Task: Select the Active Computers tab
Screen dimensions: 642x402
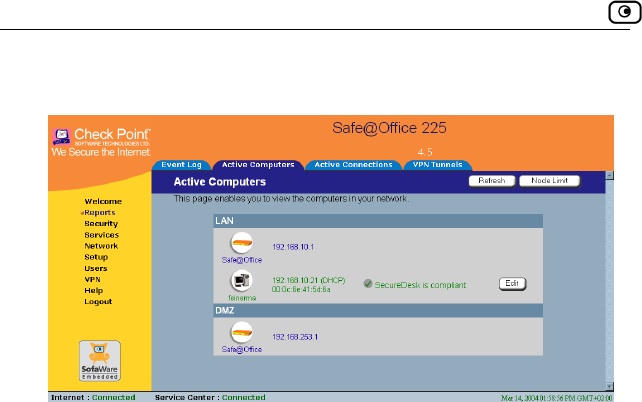Action: (258, 165)
